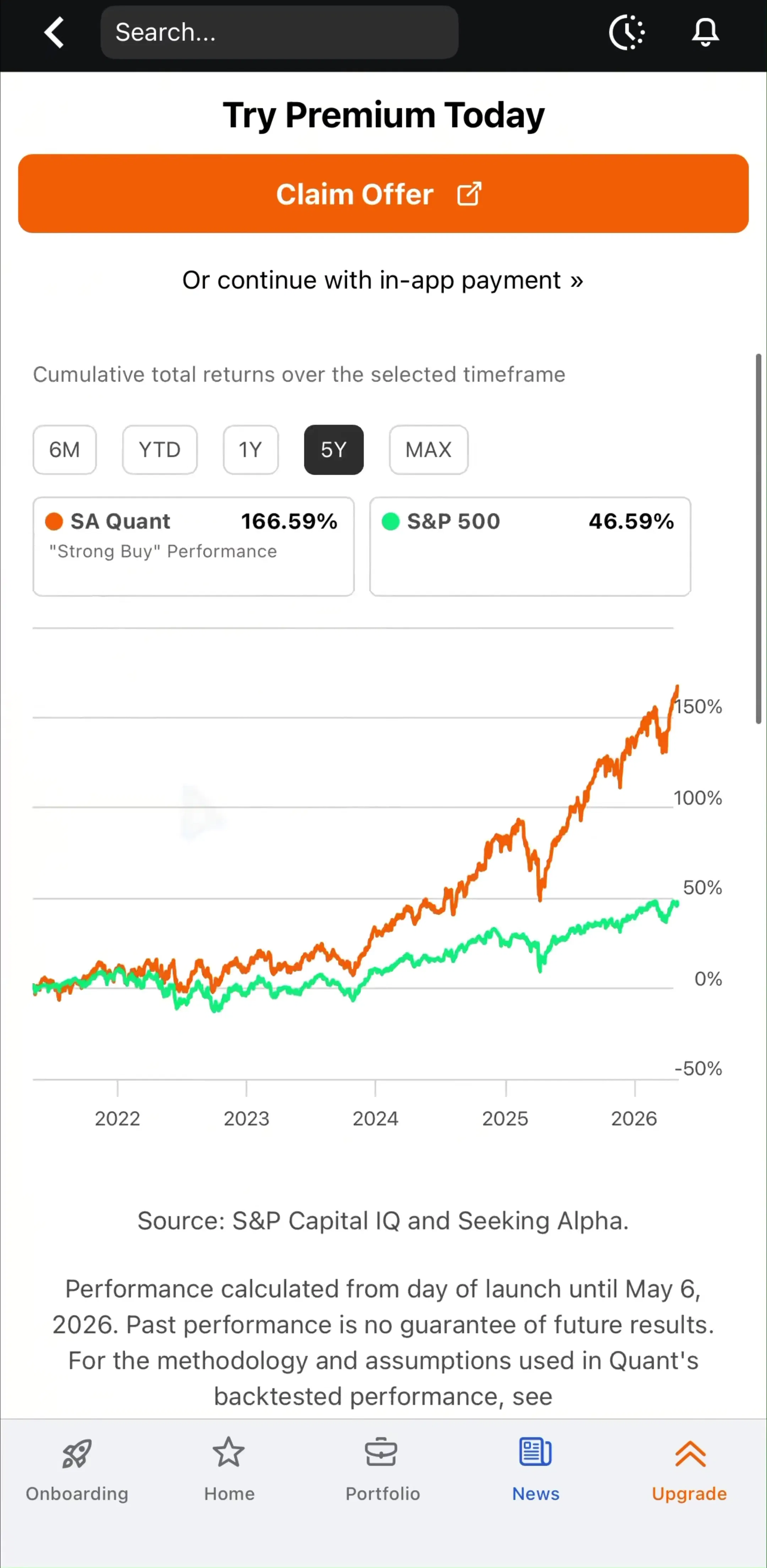Open Portfolio via the briefcase icon

point(381,1453)
